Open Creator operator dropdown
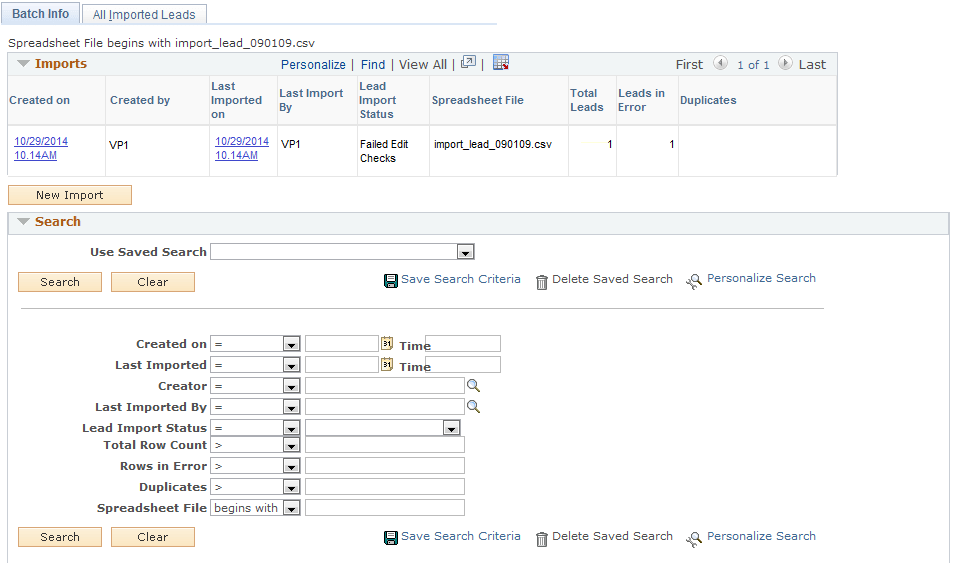959x563 pixels. click(x=291, y=386)
